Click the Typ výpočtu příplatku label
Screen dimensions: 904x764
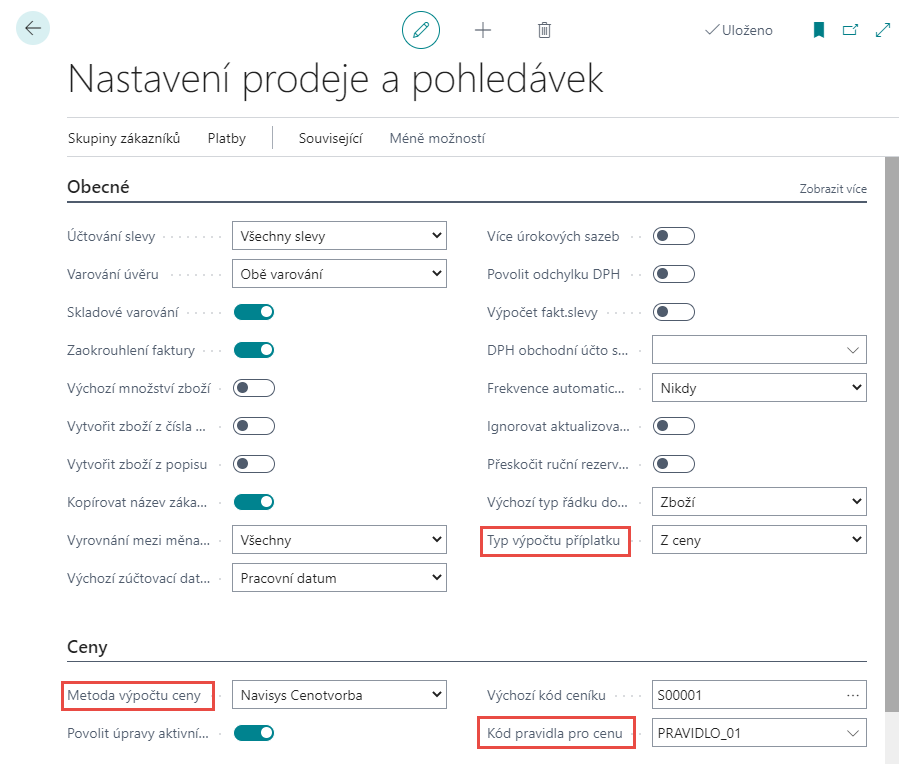[553, 540]
